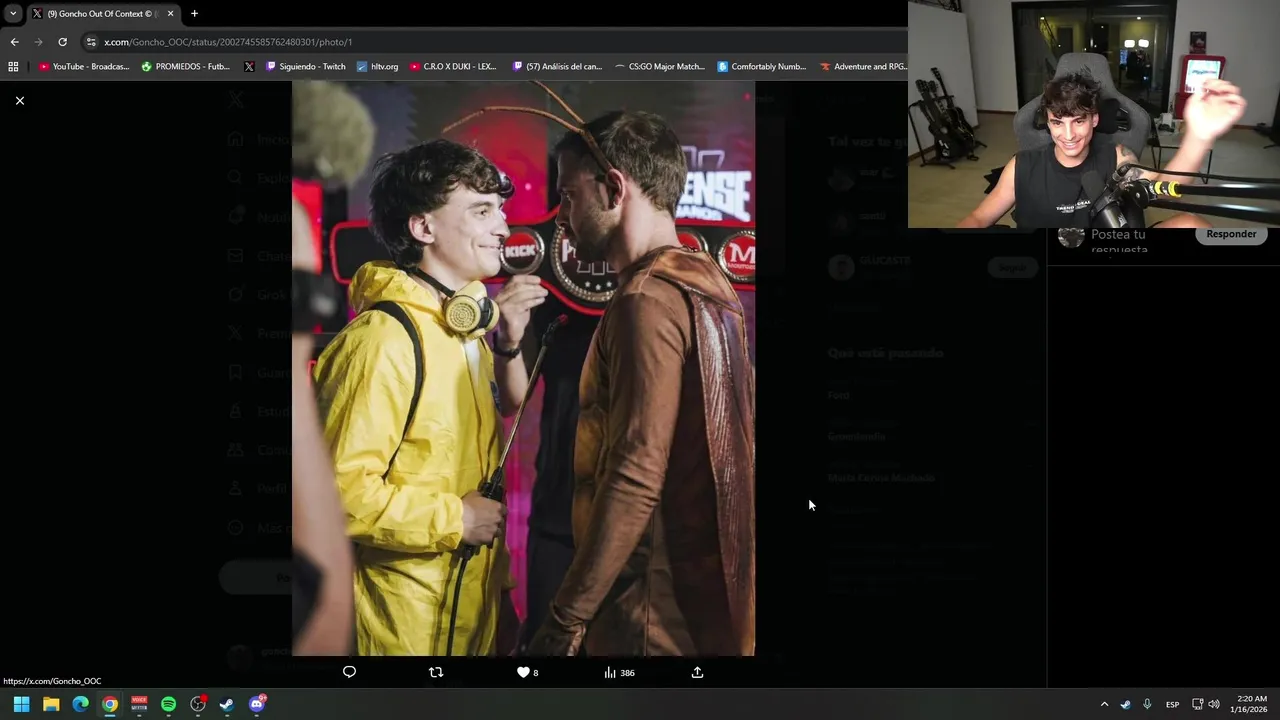This screenshot has height=720, width=1280.
Task: Switch to Chrome in the taskbar
Action: (x=110, y=704)
